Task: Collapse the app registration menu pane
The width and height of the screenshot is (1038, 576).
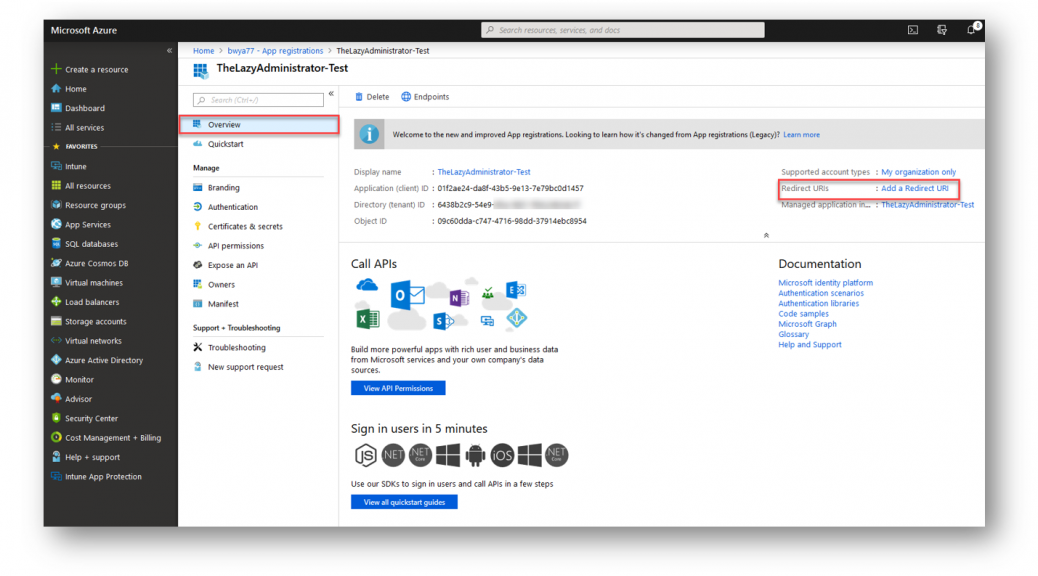Action: [x=331, y=93]
